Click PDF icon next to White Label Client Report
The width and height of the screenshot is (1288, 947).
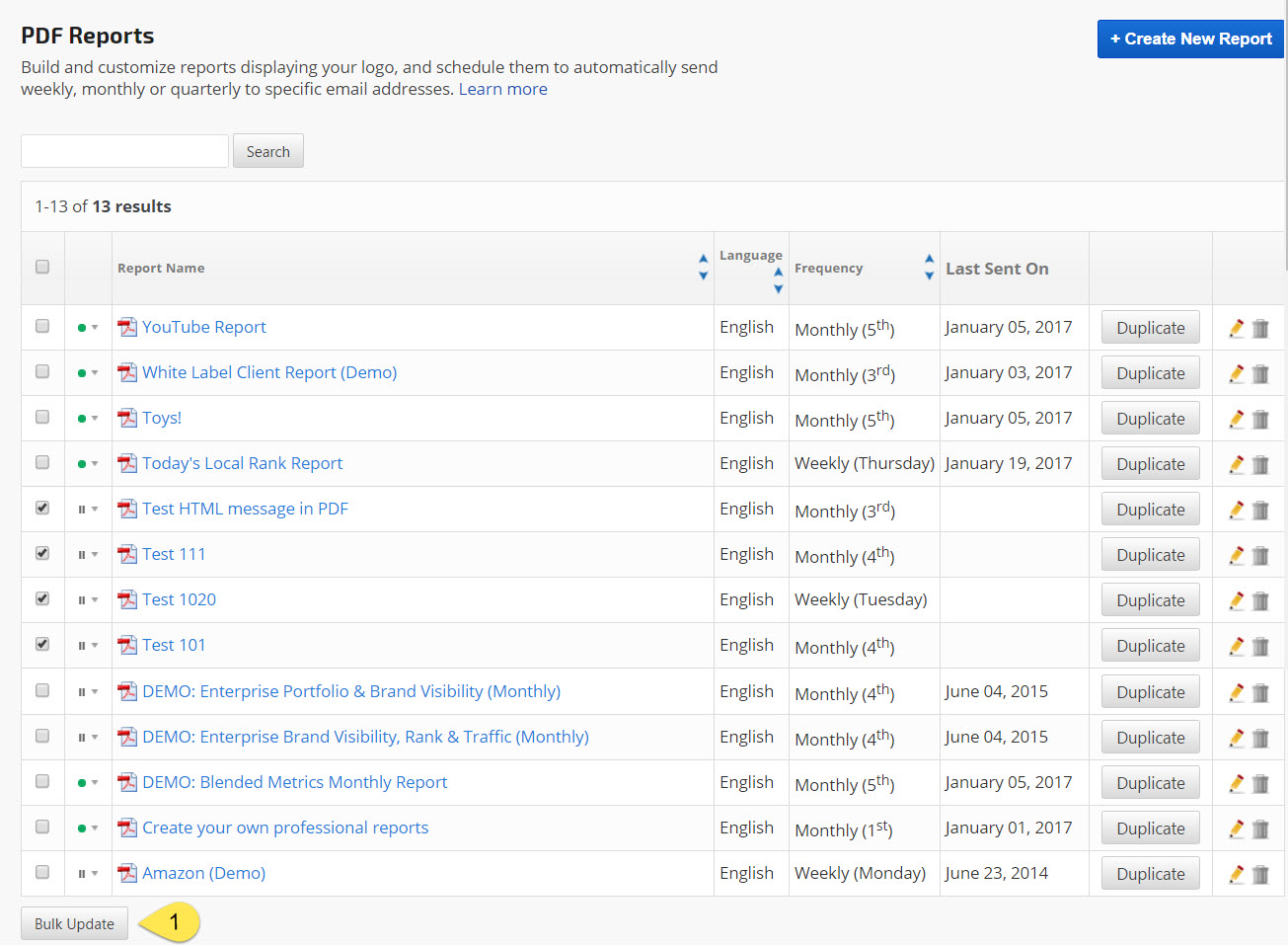pyautogui.click(x=127, y=373)
